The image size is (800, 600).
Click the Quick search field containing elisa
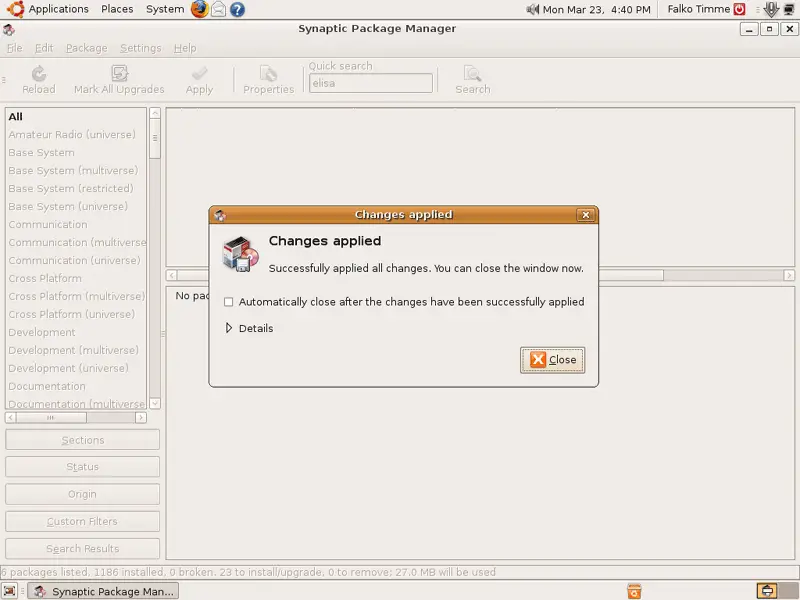(x=371, y=83)
